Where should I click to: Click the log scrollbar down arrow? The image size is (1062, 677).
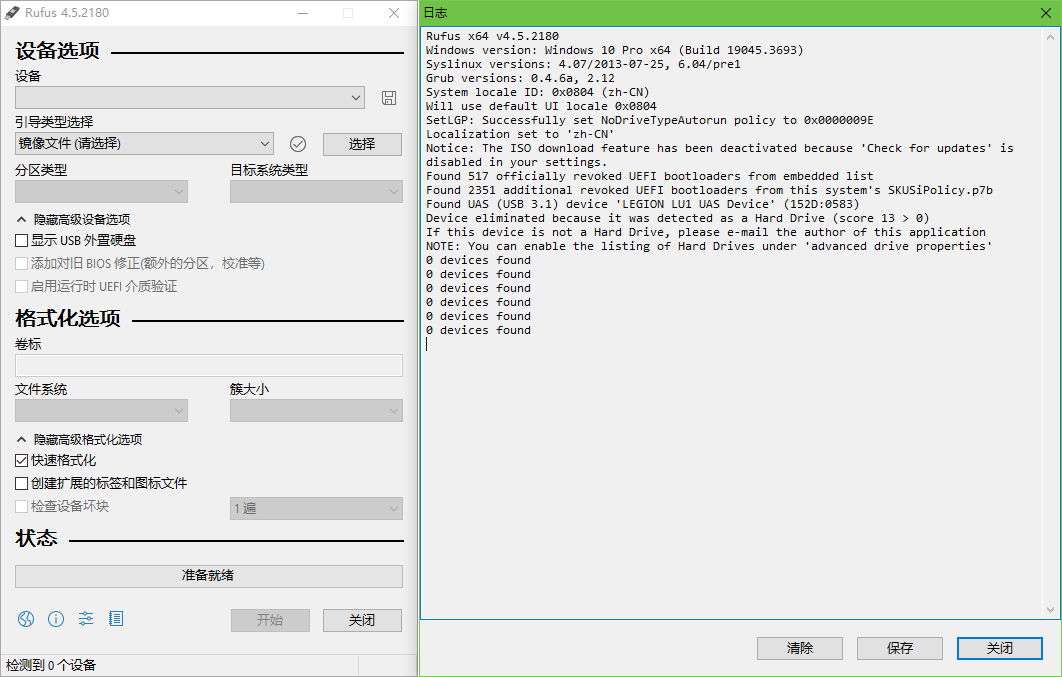(1051, 610)
